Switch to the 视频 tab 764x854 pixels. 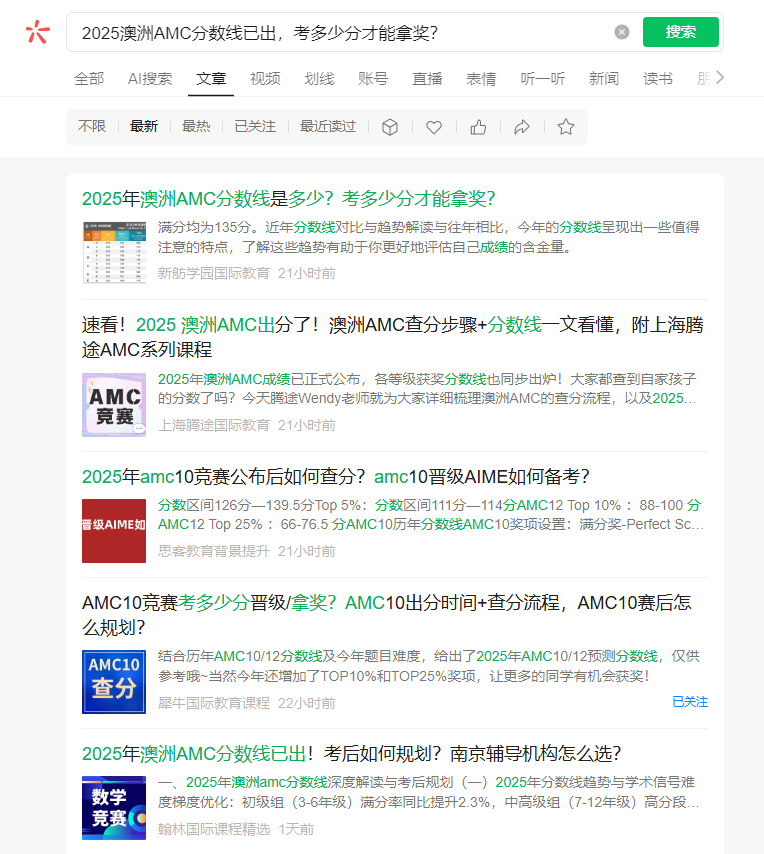[x=265, y=79]
